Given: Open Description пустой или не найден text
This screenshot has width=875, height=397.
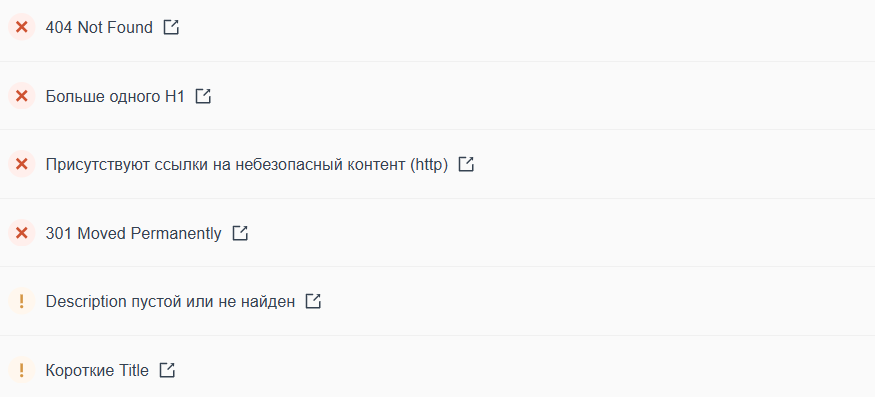Looking at the screenshot, I should (170, 302).
